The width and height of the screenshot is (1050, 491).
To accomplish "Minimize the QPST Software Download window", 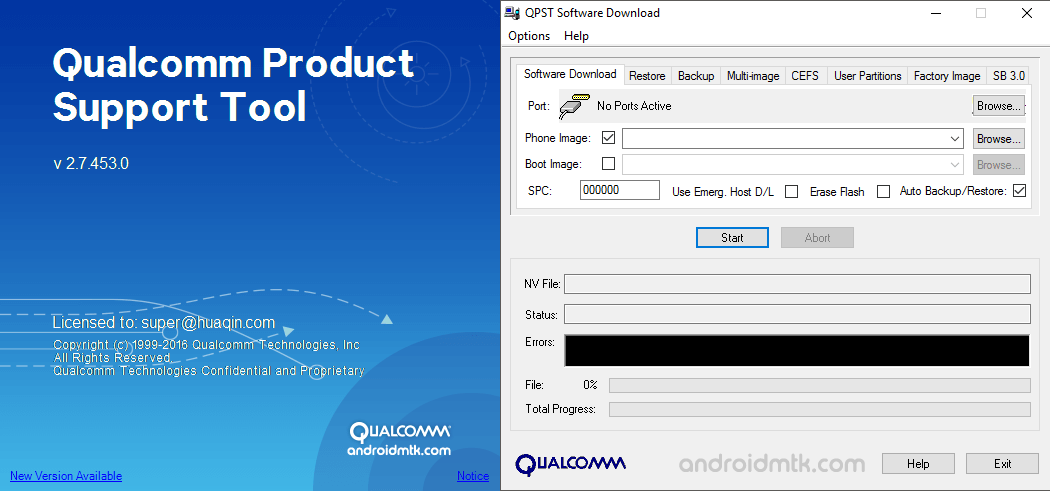I will click(935, 13).
